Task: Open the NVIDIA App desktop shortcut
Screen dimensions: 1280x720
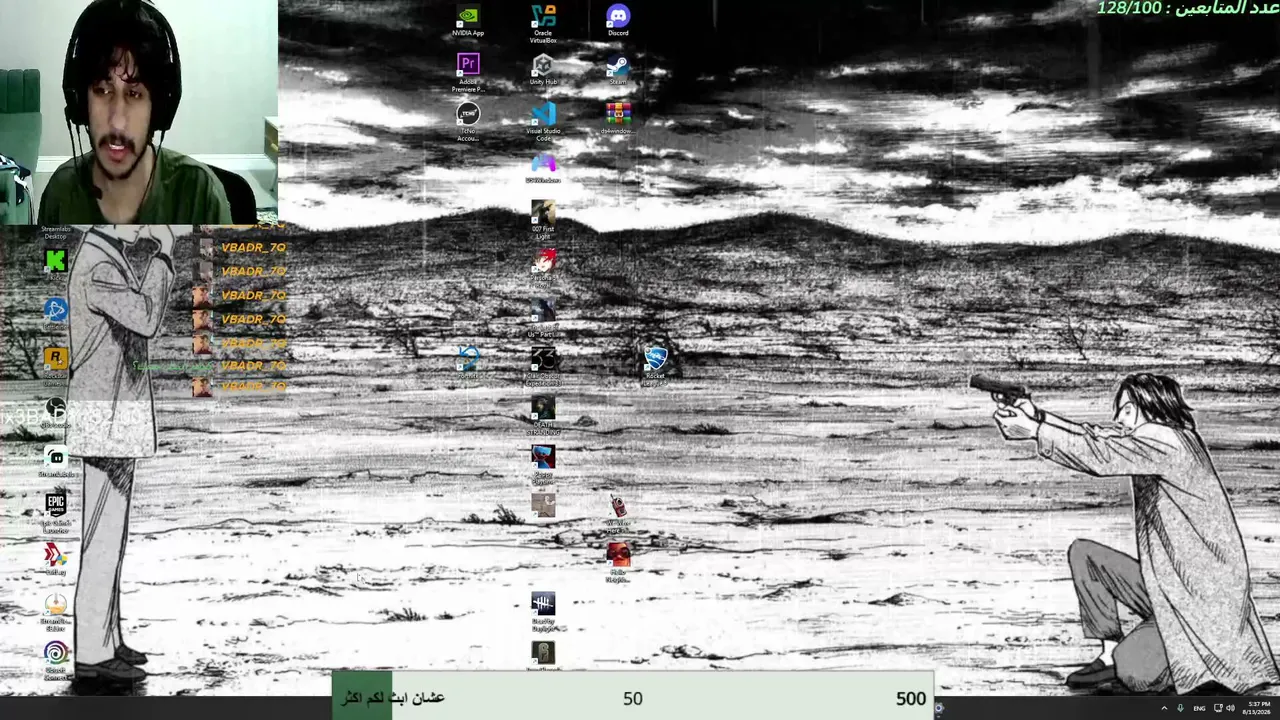Action: click(x=468, y=21)
